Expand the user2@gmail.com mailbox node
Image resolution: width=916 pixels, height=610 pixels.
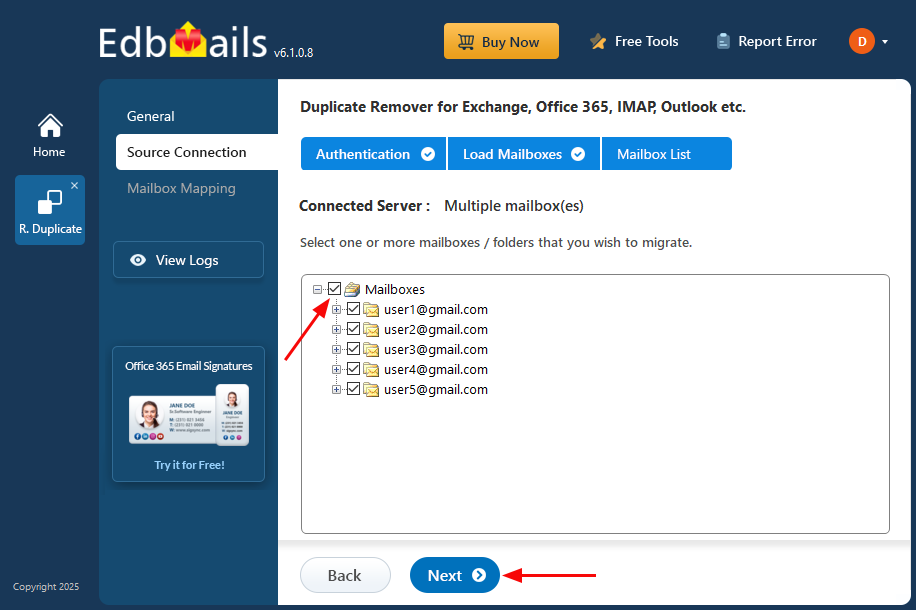pos(337,329)
